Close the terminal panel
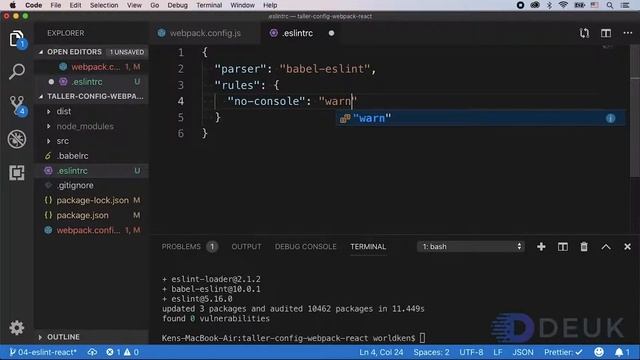This screenshot has width=640, height=360. coord(627,247)
